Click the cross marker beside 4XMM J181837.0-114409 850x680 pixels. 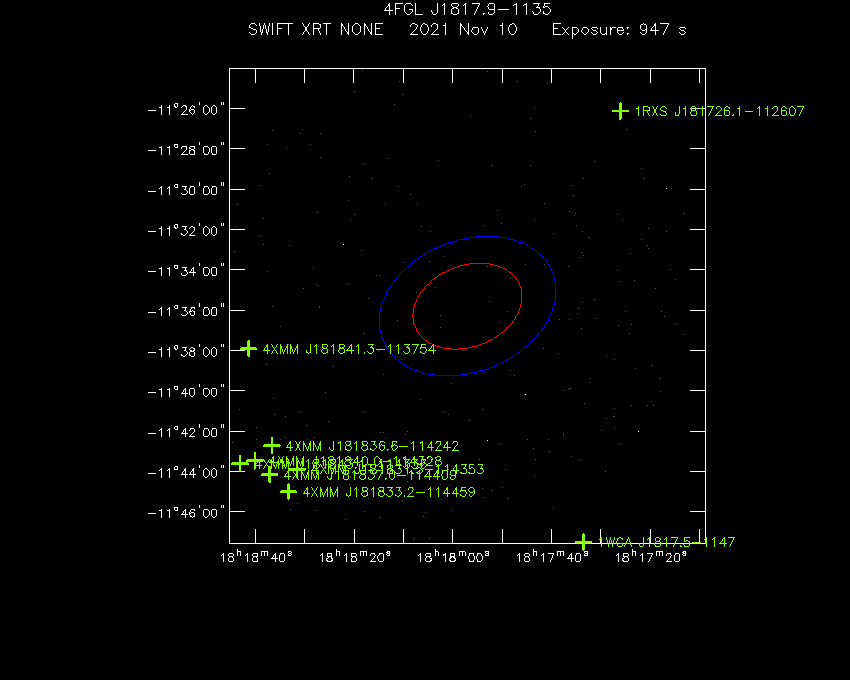coord(269,475)
